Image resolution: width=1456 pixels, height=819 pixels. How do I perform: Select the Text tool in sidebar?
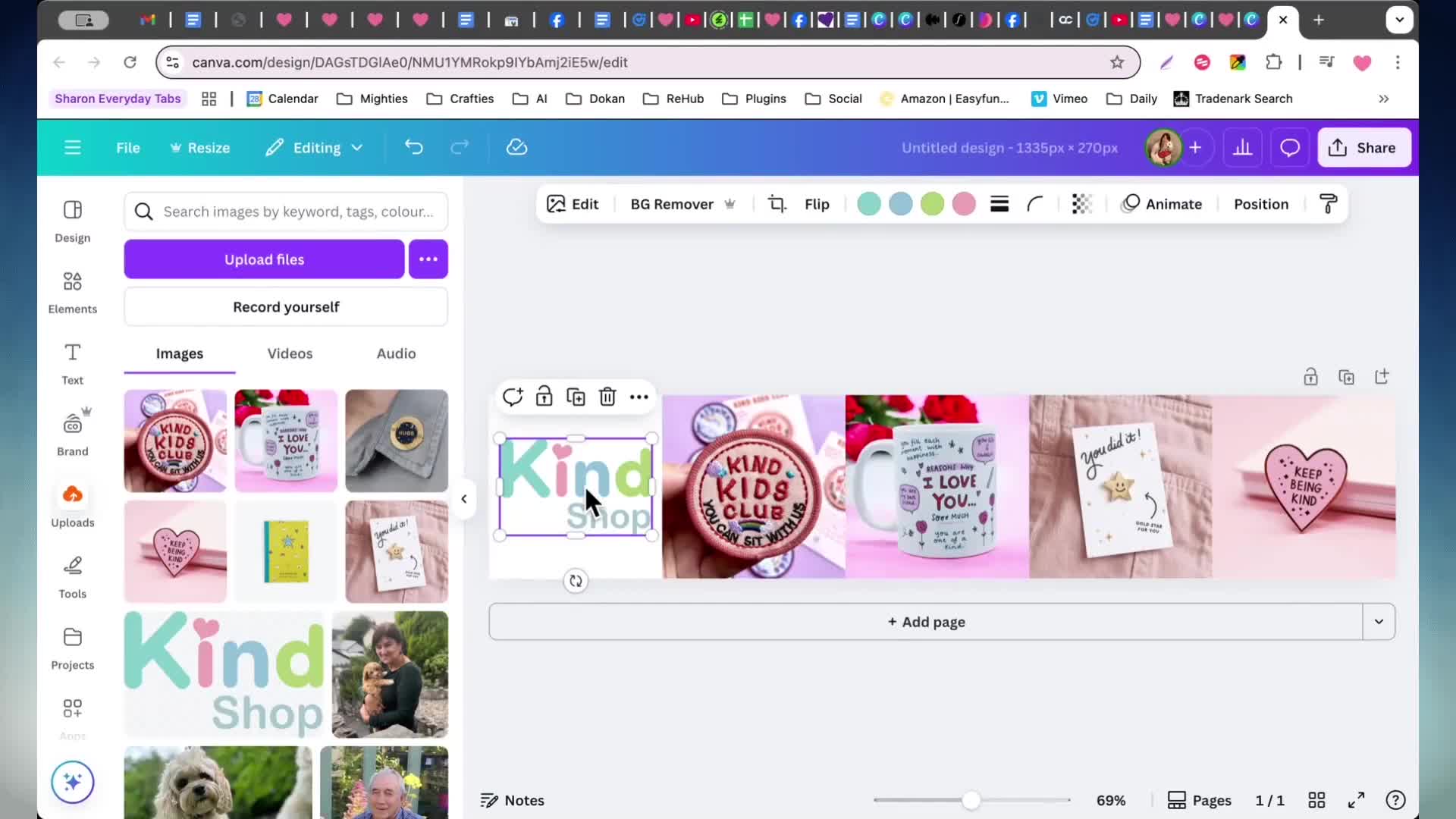coord(72,363)
